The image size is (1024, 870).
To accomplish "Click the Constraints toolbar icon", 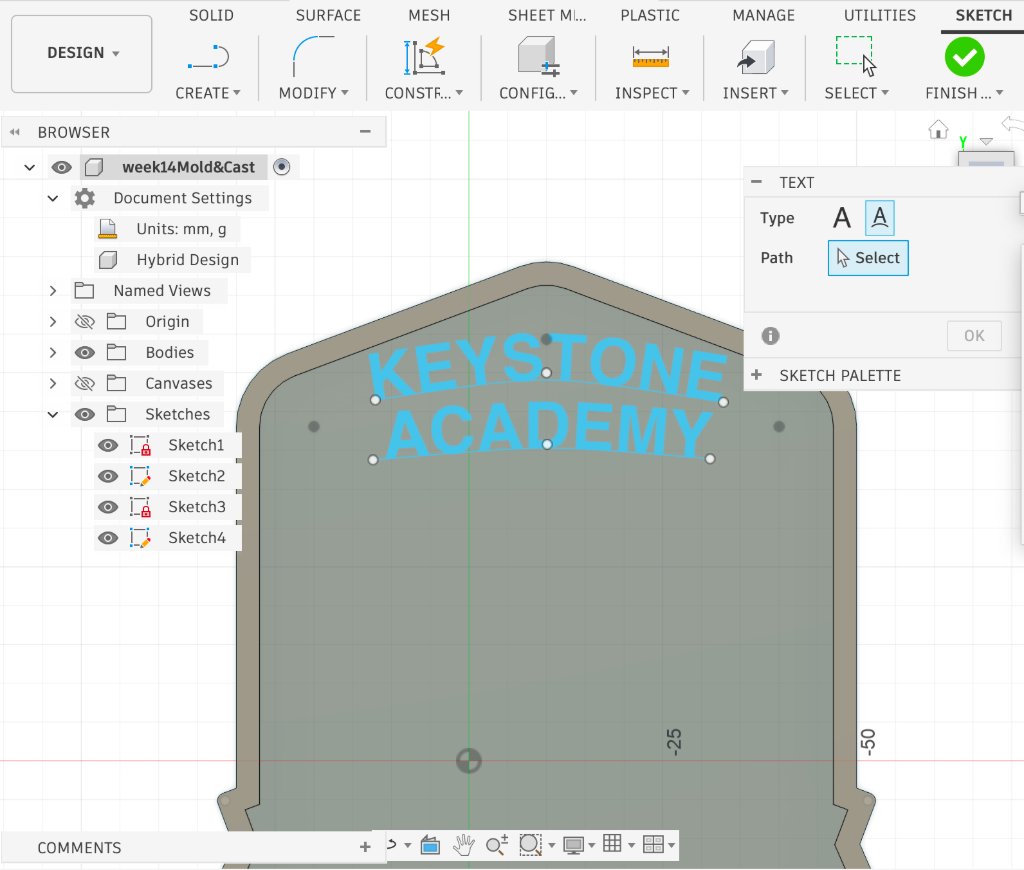I will coord(424,57).
